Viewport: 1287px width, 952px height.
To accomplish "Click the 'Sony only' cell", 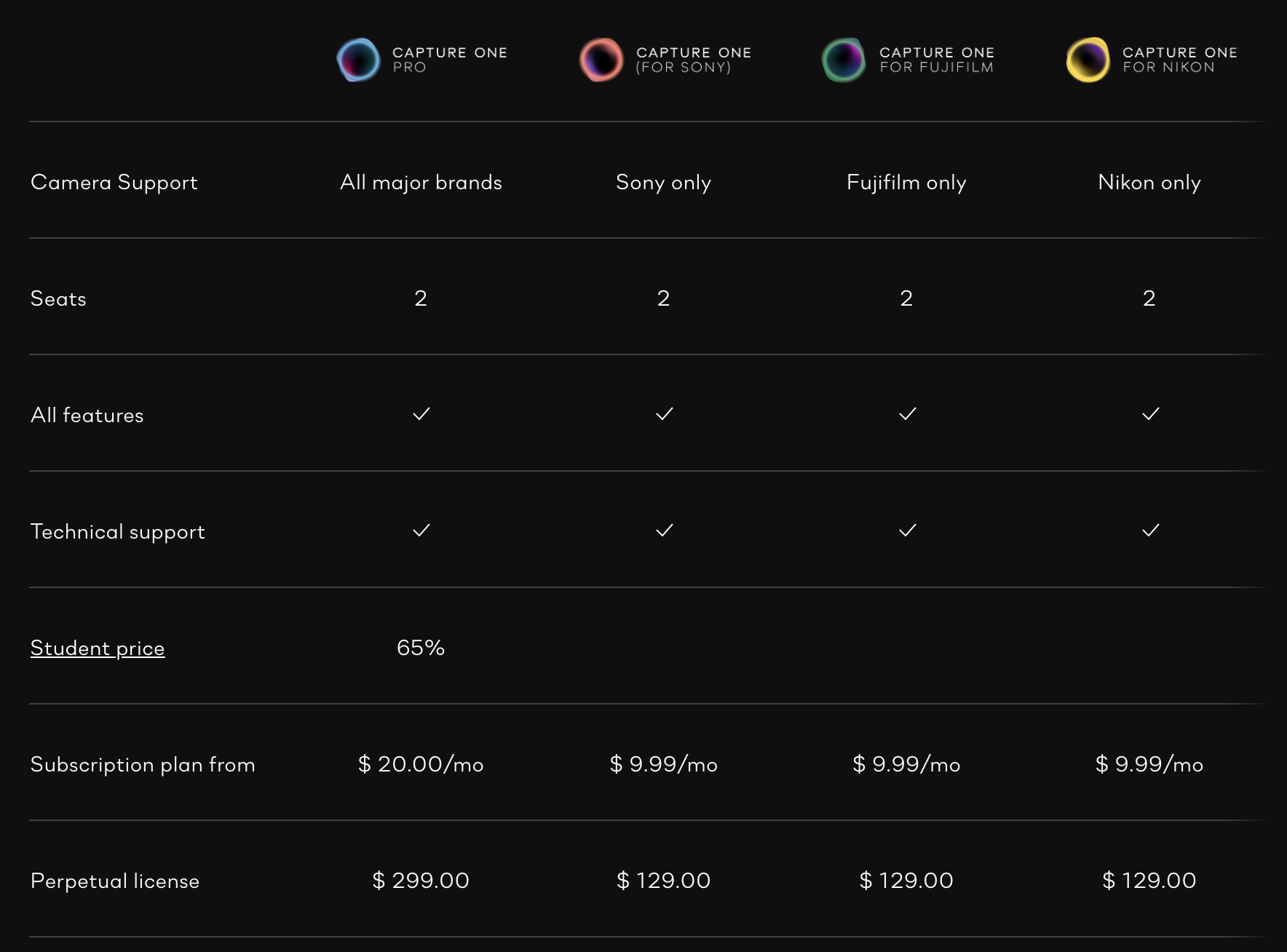I will 664,182.
